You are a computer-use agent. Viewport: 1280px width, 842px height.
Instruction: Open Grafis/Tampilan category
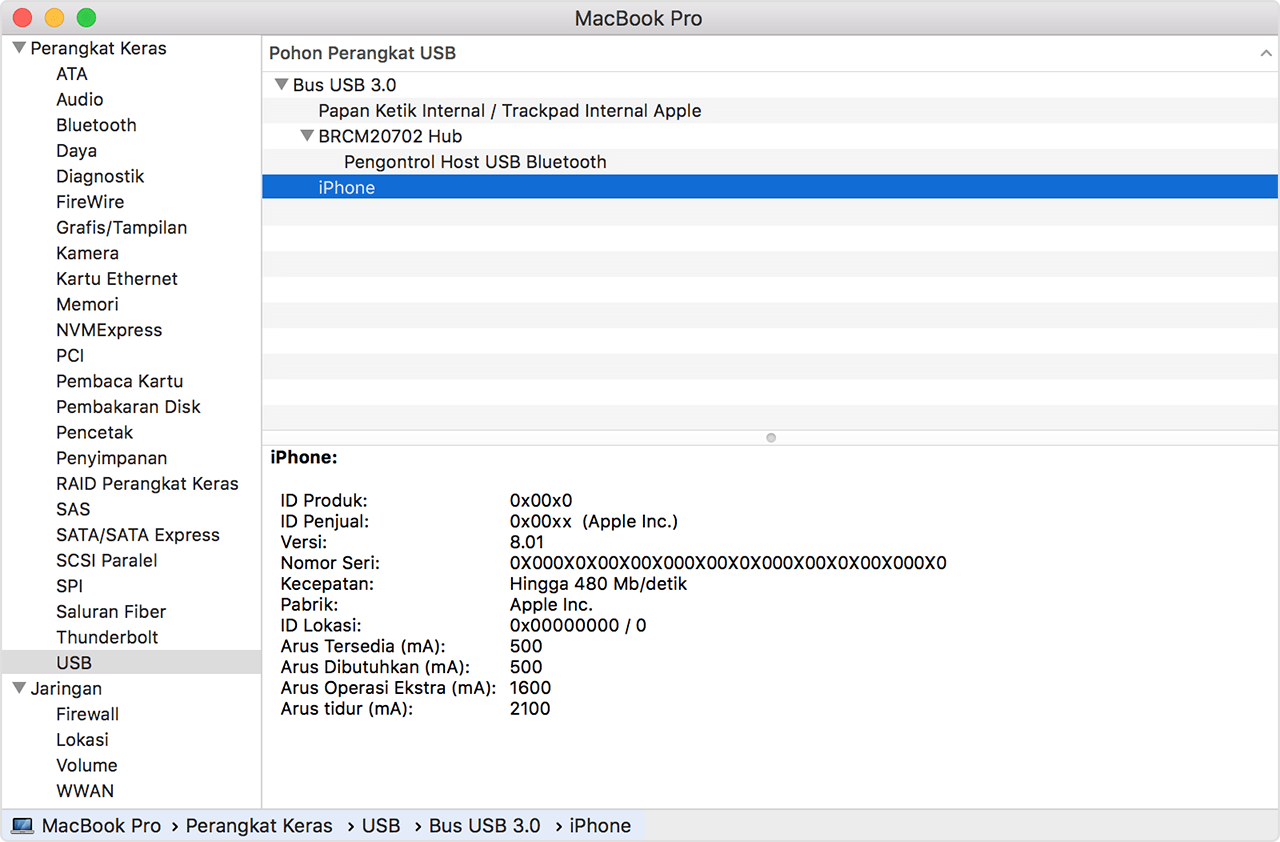tap(122, 228)
